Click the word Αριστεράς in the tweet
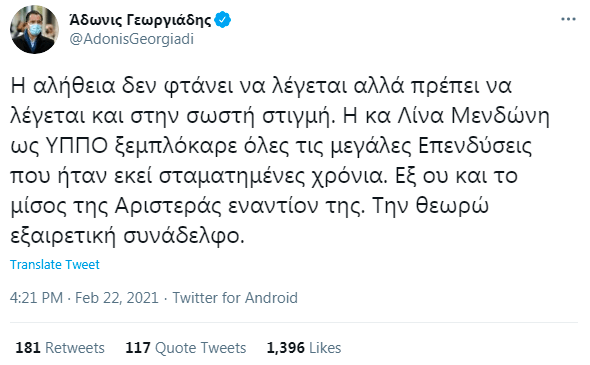The height and width of the screenshot is (365, 590). [167, 206]
